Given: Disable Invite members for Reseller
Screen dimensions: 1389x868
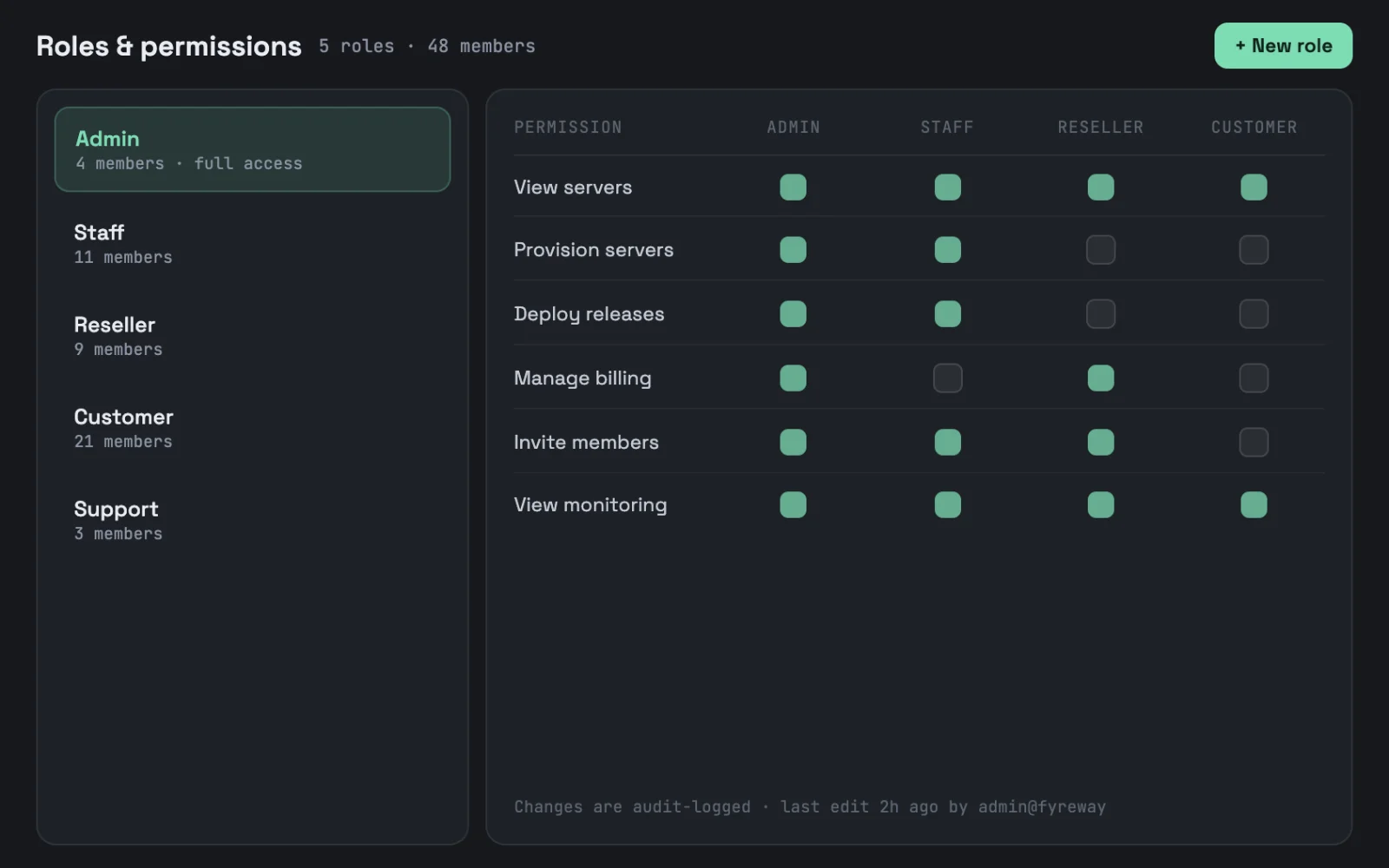Looking at the screenshot, I should tap(1101, 443).
